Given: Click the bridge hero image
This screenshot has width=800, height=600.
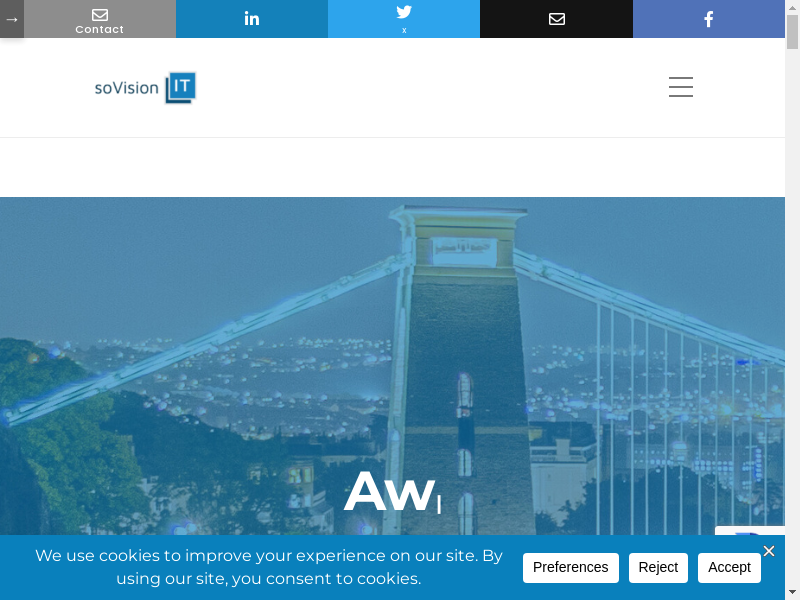Looking at the screenshot, I should [x=392, y=366].
